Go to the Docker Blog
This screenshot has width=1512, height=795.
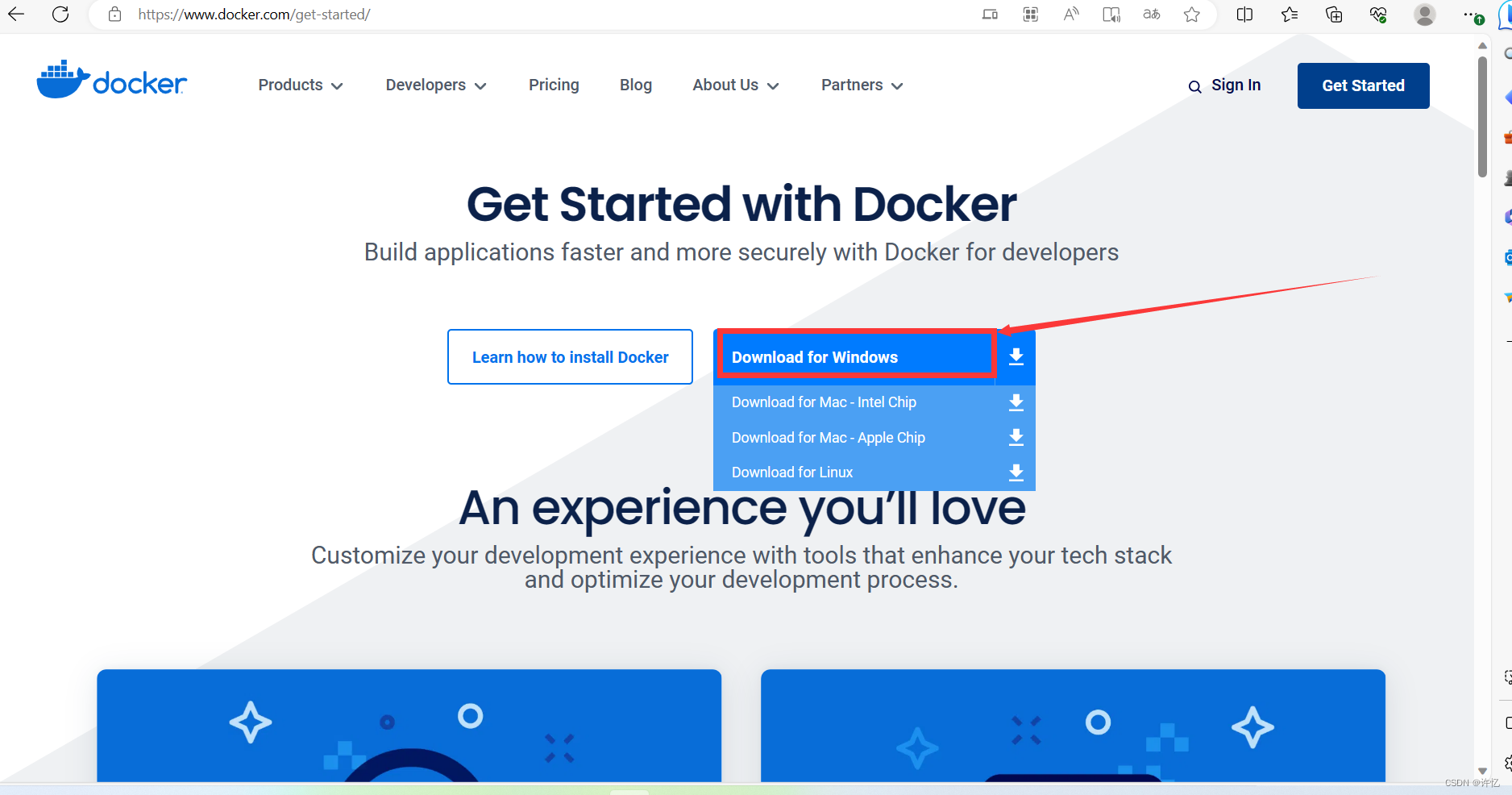[x=636, y=85]
